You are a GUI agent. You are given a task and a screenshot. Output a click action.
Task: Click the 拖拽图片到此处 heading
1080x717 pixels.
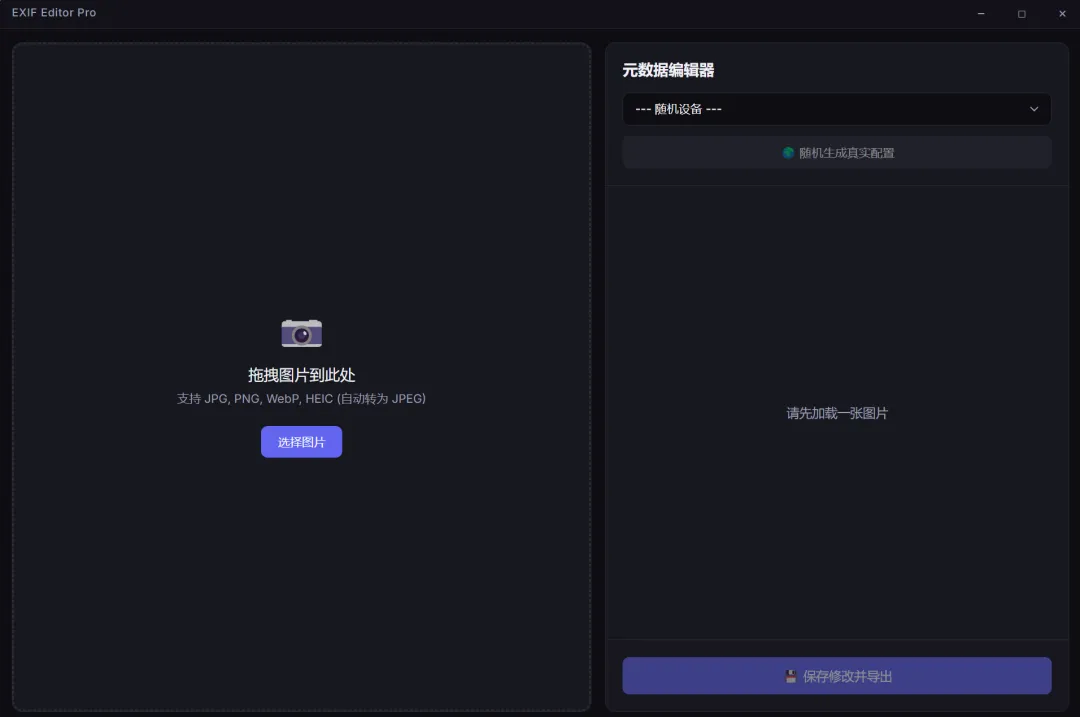point(302,375)
